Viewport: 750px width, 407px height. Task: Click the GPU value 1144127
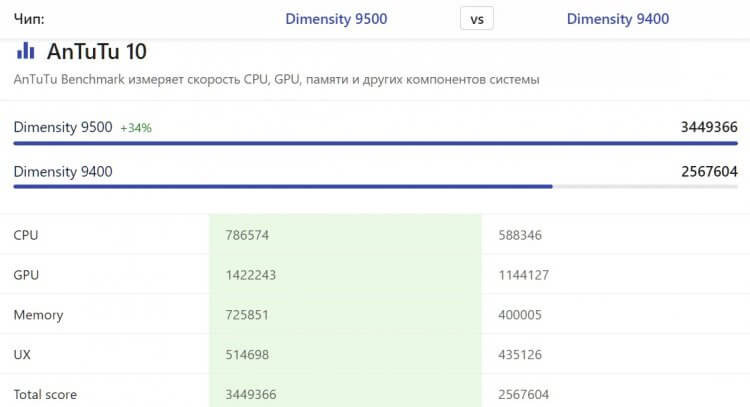click(524, 275)
